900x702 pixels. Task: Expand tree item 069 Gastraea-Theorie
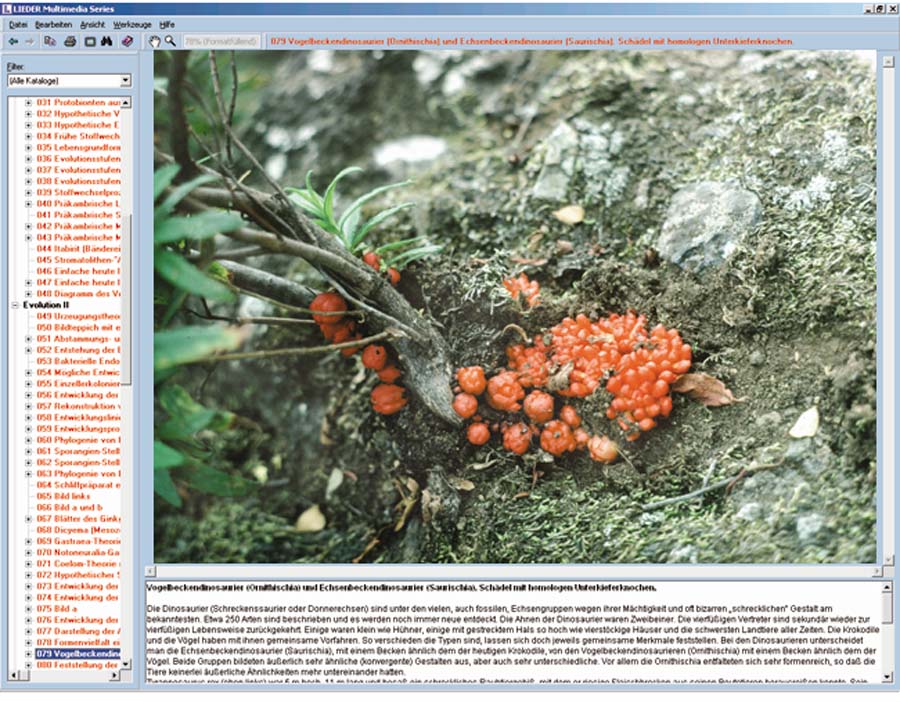click(x=28, y=541)
